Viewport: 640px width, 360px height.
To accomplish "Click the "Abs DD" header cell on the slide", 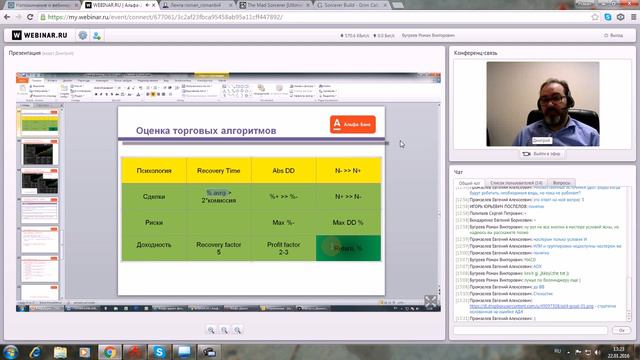I will tap(283, 171).
